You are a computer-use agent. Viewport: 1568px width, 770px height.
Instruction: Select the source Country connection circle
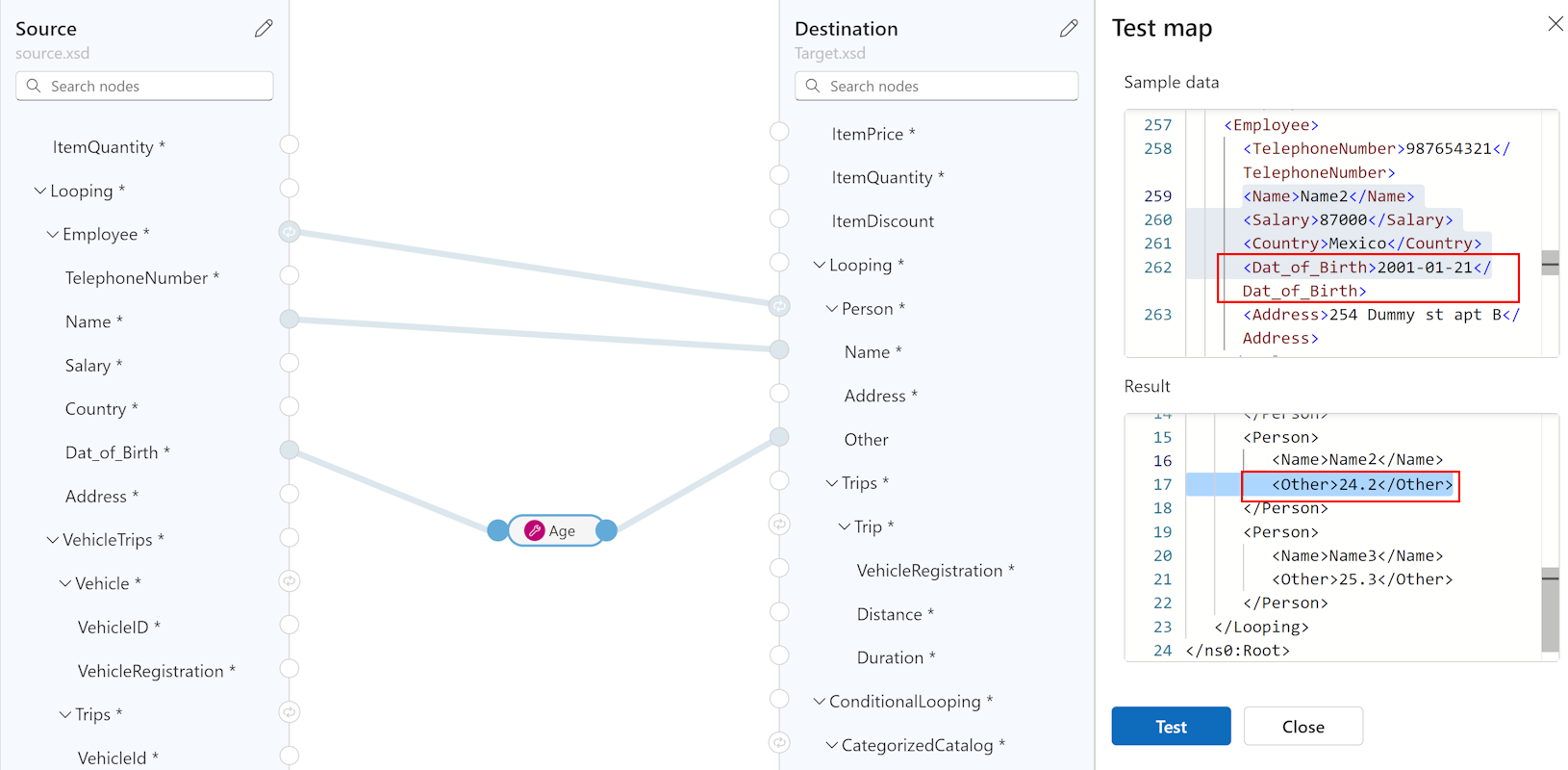pyautogui.click(x=289, y=406)
